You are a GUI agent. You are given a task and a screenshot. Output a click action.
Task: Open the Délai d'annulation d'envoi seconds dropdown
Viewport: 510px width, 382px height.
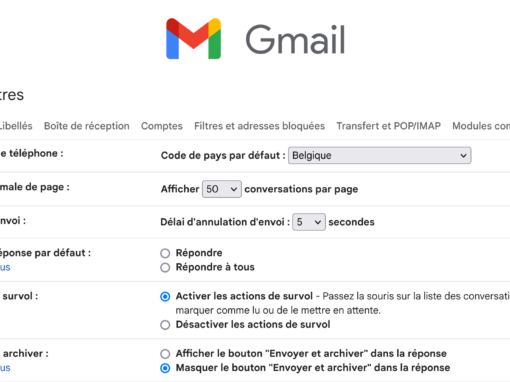click(x=309, y=222)
